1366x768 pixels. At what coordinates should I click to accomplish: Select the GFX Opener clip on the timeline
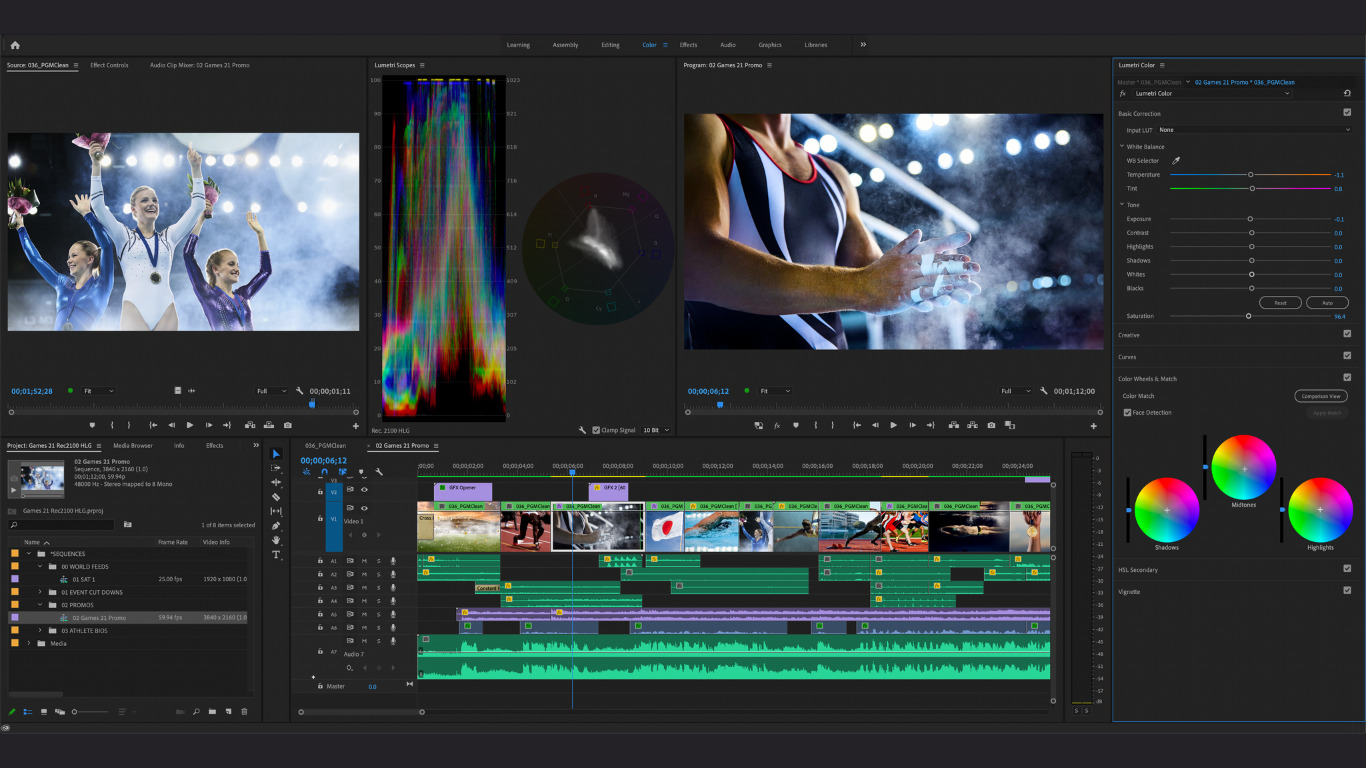point(463,491)
